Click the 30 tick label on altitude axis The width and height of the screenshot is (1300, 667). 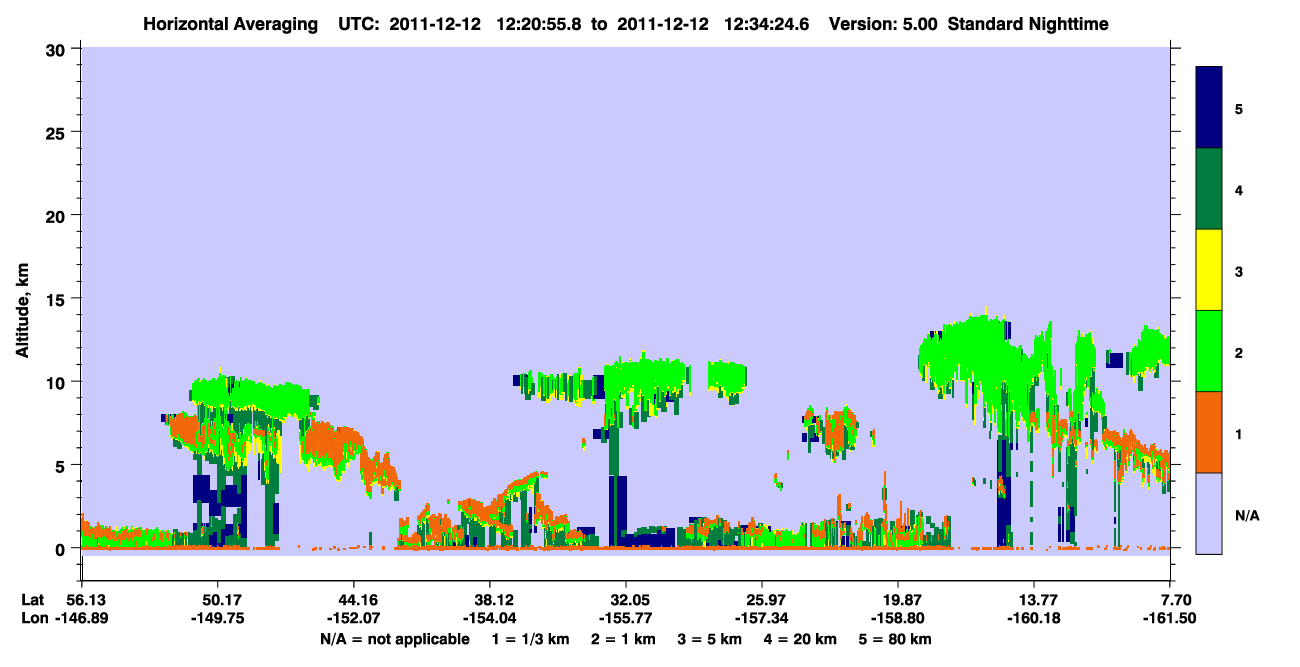(x=58, y=49)
